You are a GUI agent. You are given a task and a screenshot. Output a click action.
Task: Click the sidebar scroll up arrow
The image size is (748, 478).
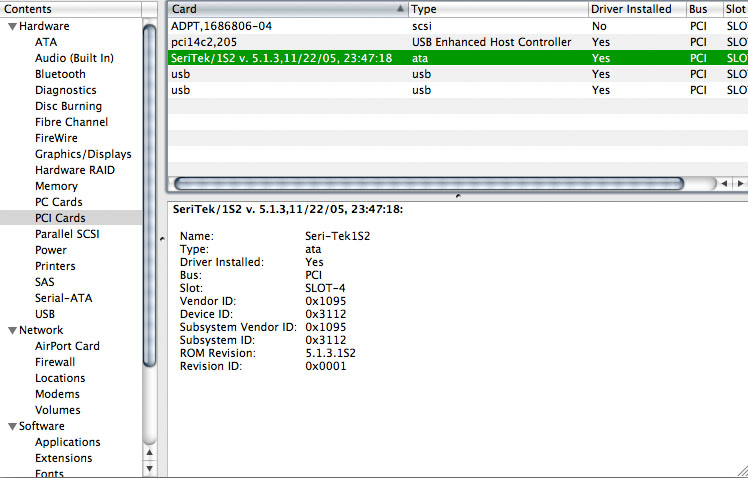[x=149, y=452]
